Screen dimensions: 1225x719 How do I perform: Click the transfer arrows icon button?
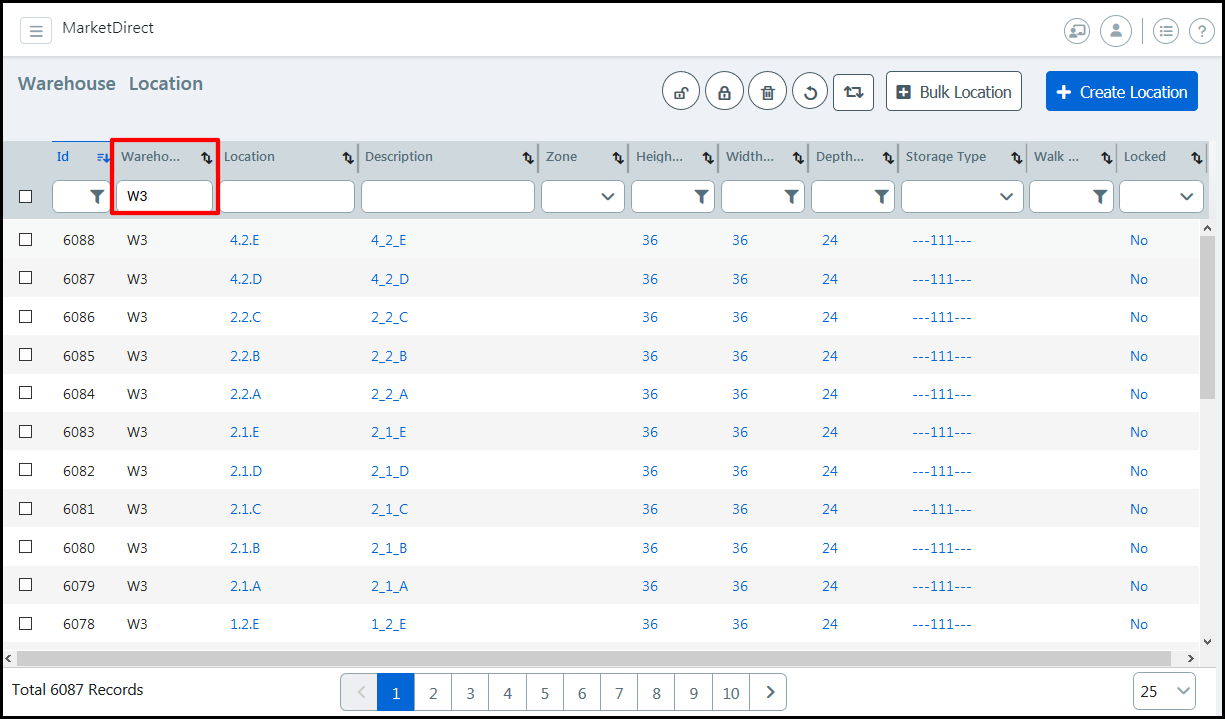click(853, 92)
